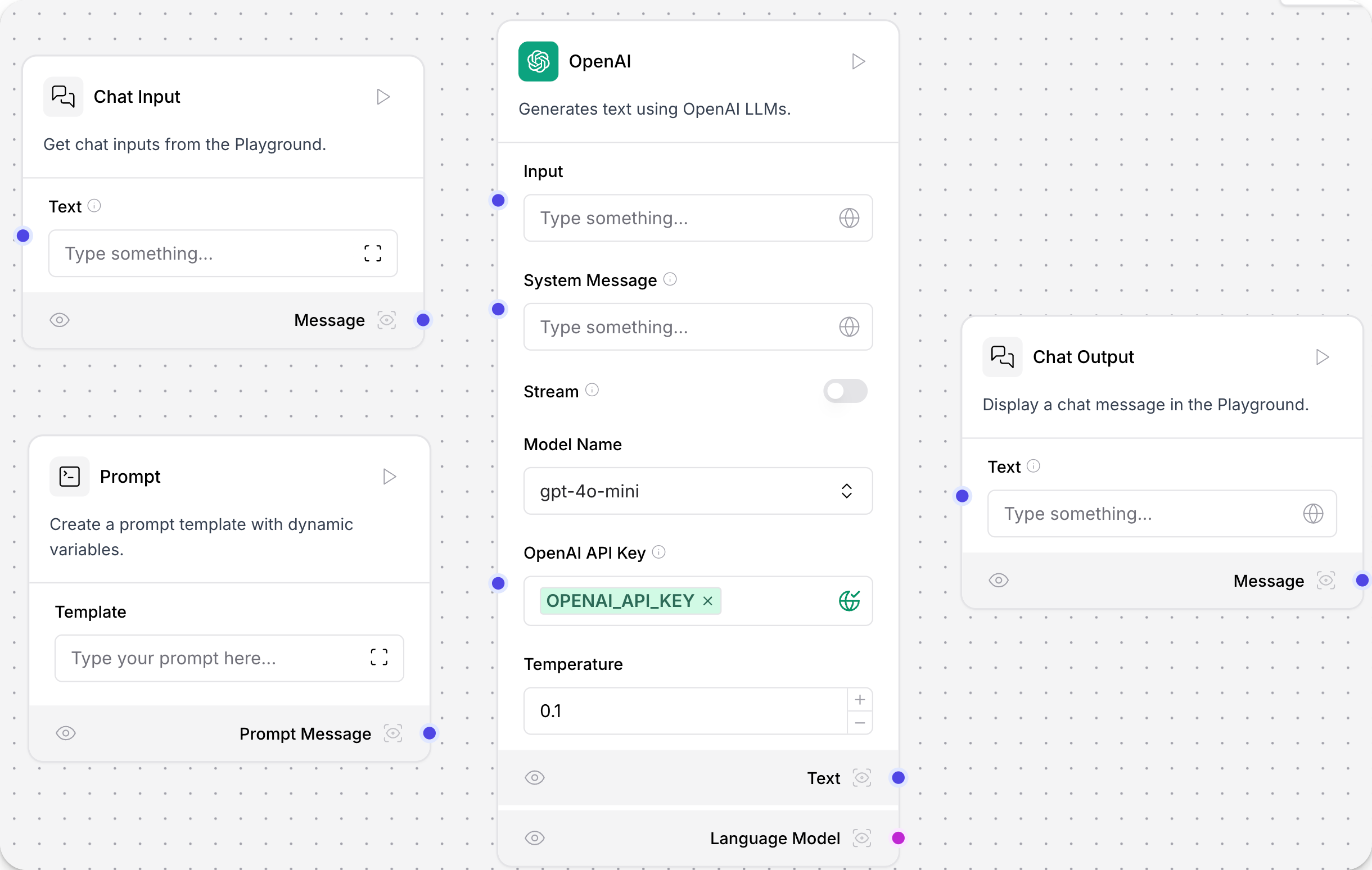This screenshot has height=870, width=1372.
Task: Click the globe icon in OpenAI Input field
Action: (x=849, y=217)
